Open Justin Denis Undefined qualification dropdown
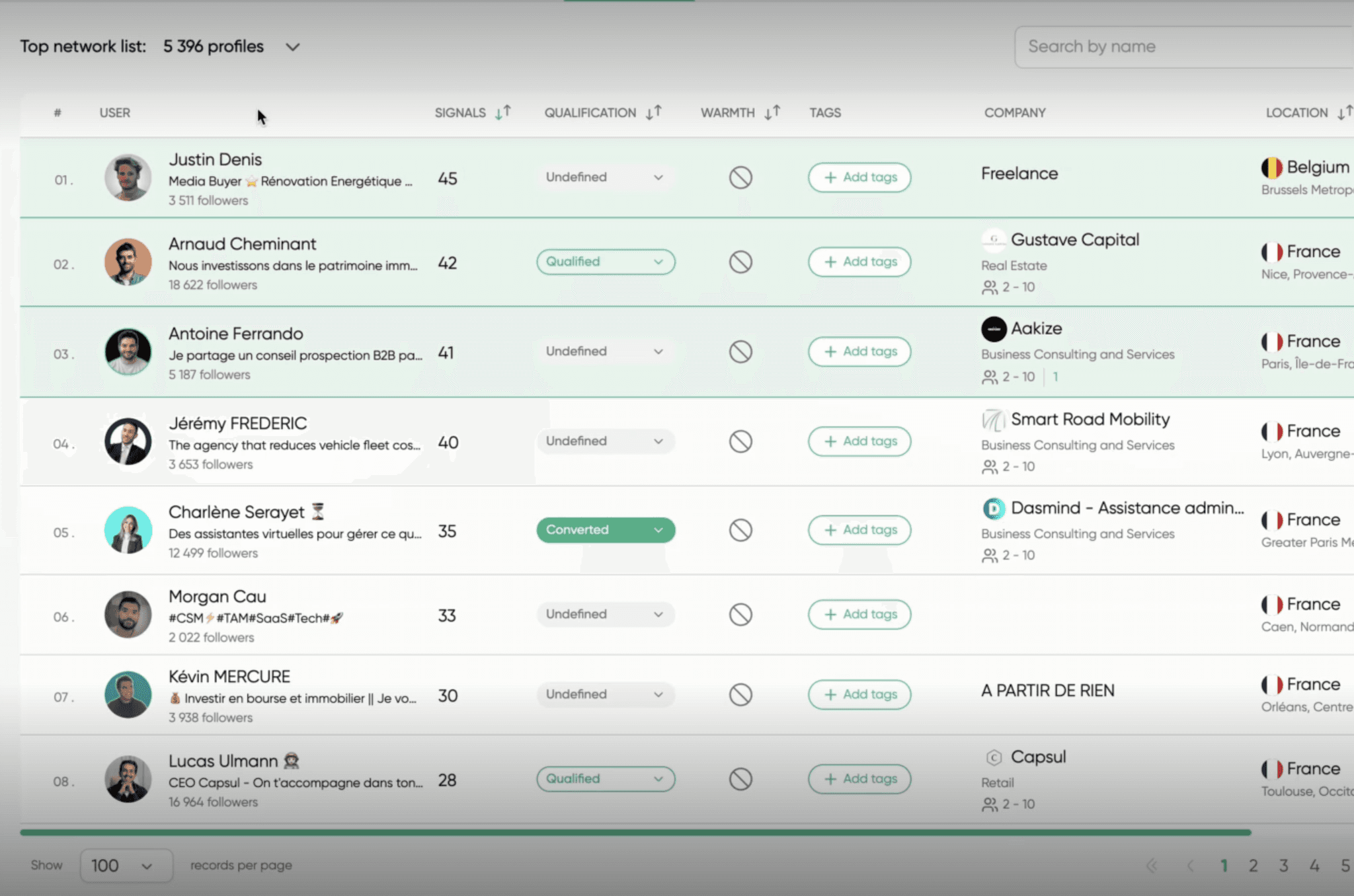The height and width of the screenshot is (896, 1354). coord(606,177)
